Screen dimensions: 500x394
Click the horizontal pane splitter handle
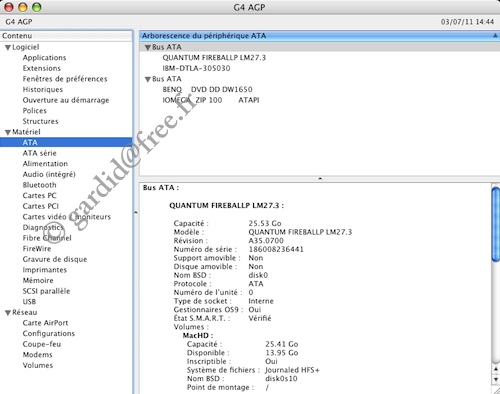tap(320, 179)
